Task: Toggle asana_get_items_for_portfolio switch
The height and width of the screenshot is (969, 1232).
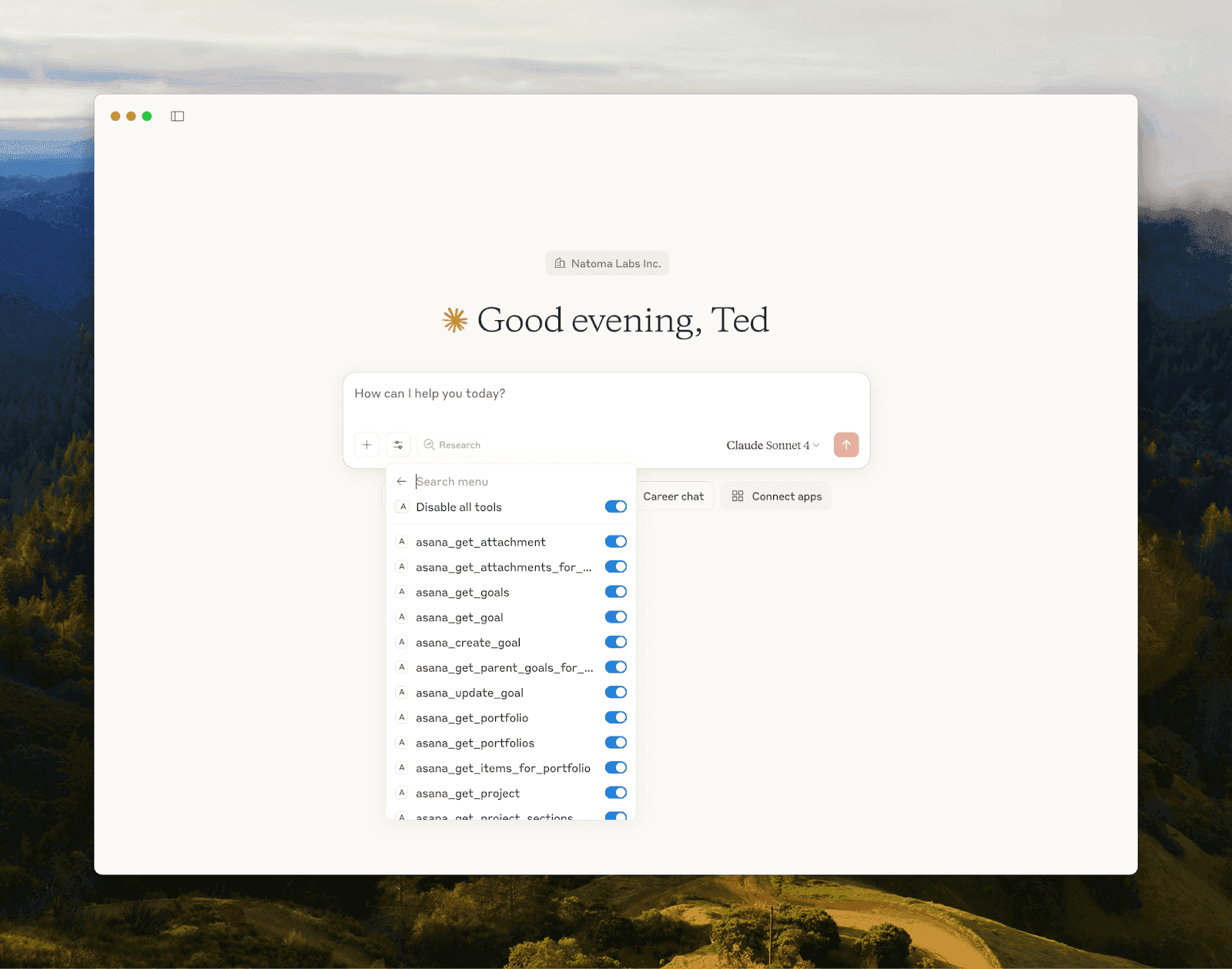Action: click(616, 768)
